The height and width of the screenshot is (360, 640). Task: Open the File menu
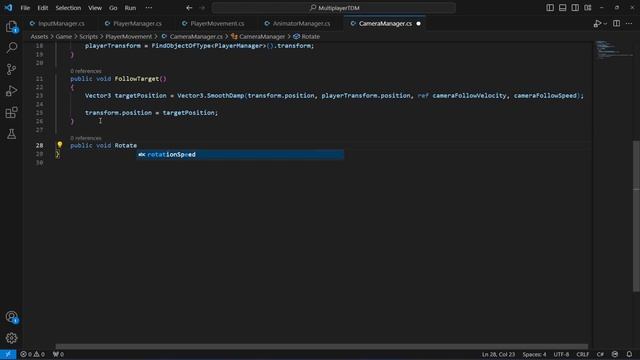(25, 8)
